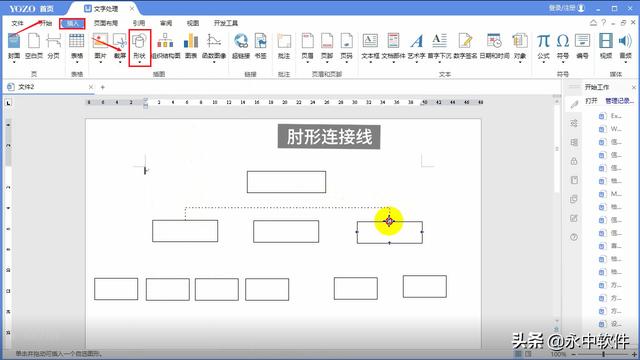Expand the dropdown arrow under 表格
The height and width of the screenshot is (360, 640).
(77, 62)
